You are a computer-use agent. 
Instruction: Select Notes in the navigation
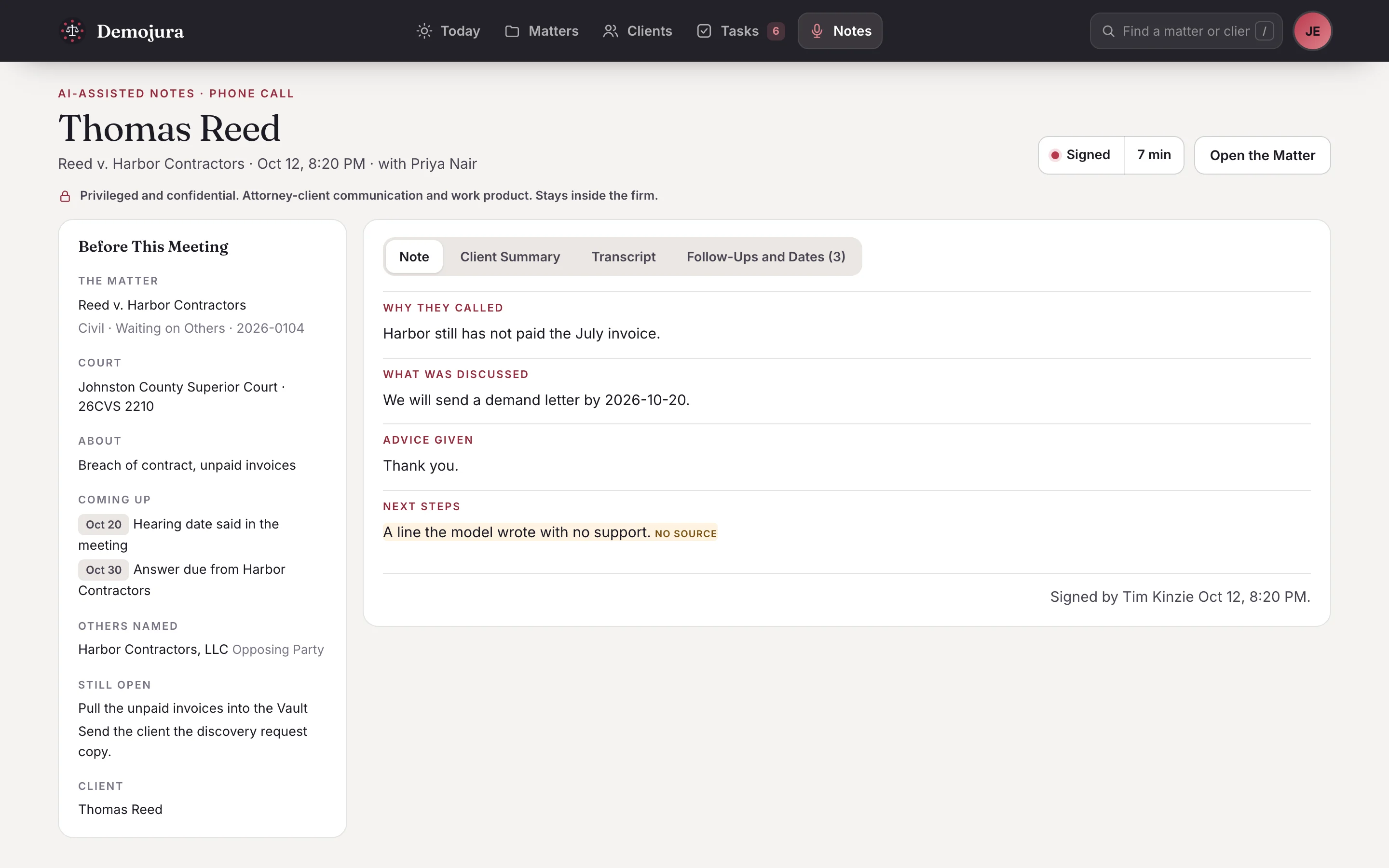point(840,31)
